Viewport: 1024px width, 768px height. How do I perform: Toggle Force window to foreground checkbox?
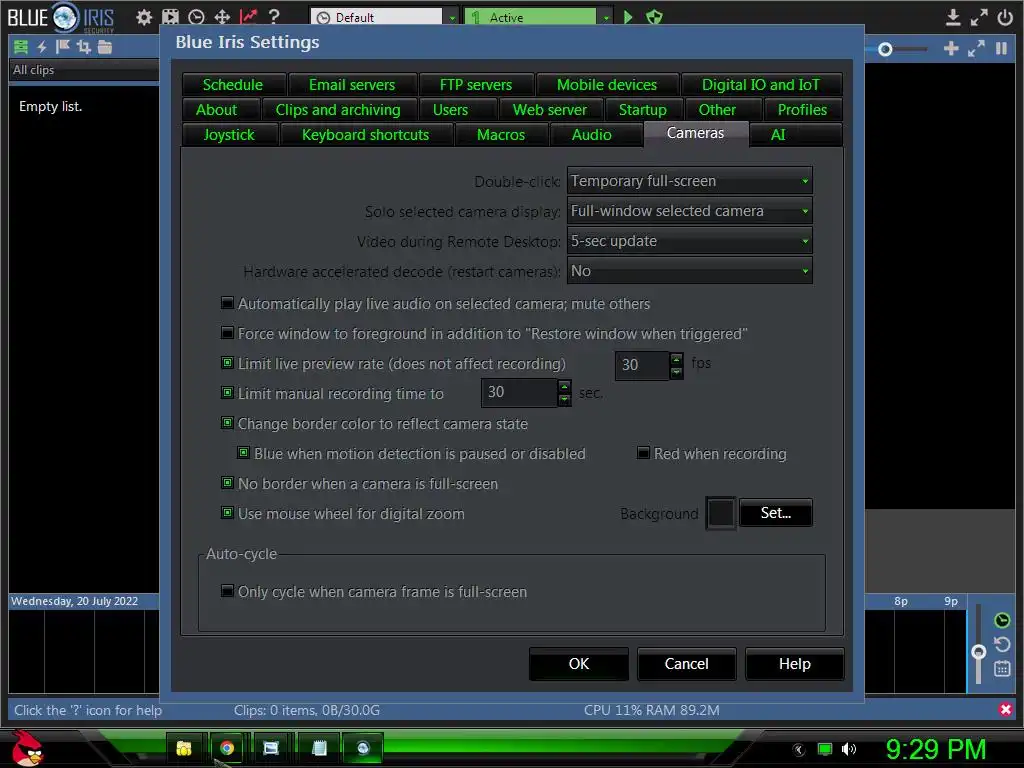click(x=227, y=333)
